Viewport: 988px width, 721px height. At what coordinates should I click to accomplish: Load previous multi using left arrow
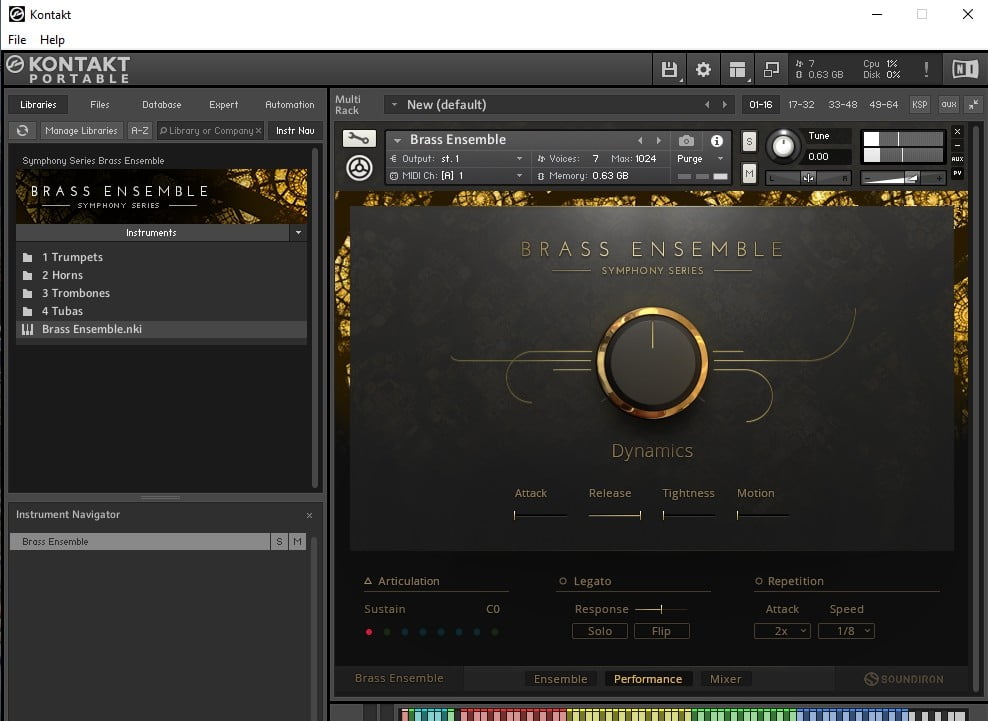[707, 105]
